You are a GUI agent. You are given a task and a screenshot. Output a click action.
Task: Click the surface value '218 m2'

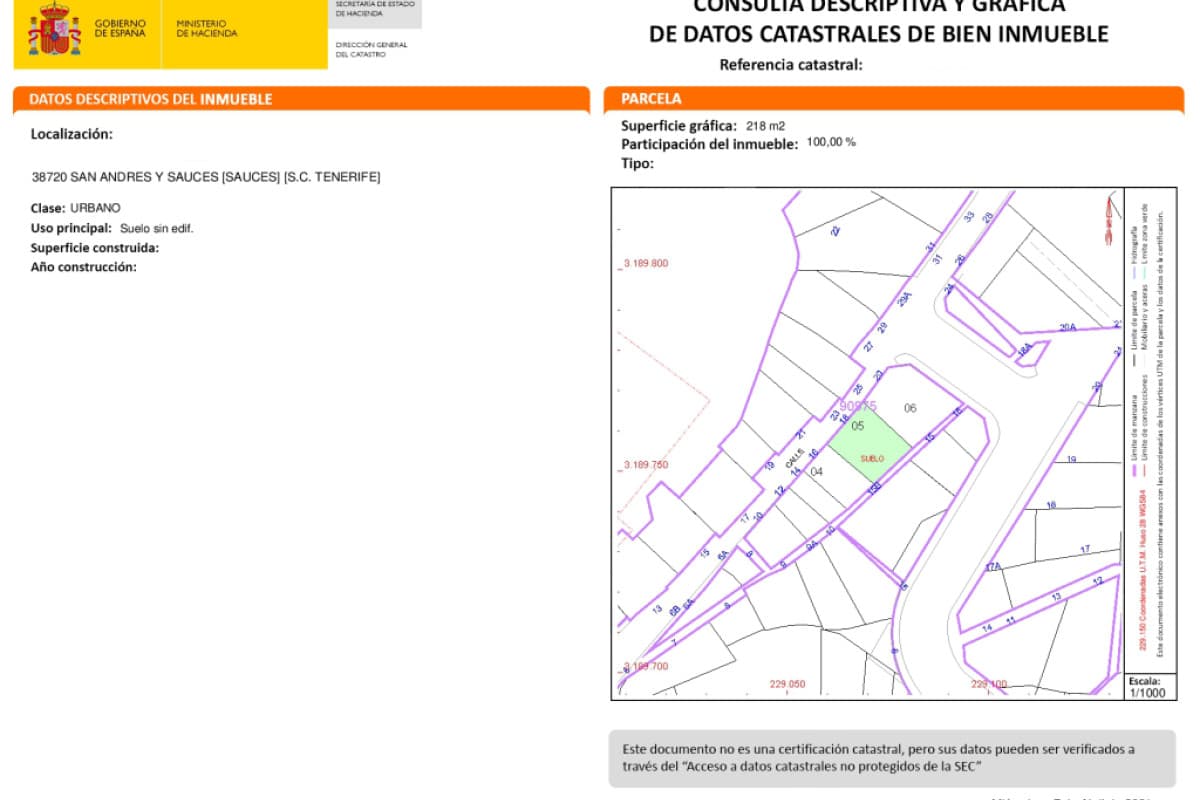click(766, 126)
